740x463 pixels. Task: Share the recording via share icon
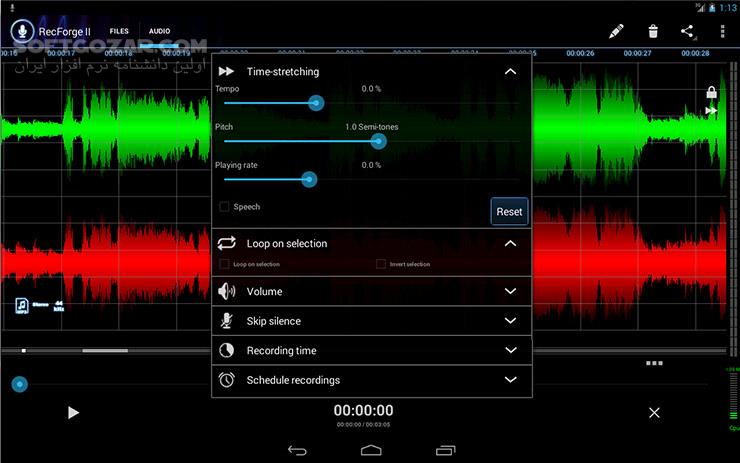[687, 32]
